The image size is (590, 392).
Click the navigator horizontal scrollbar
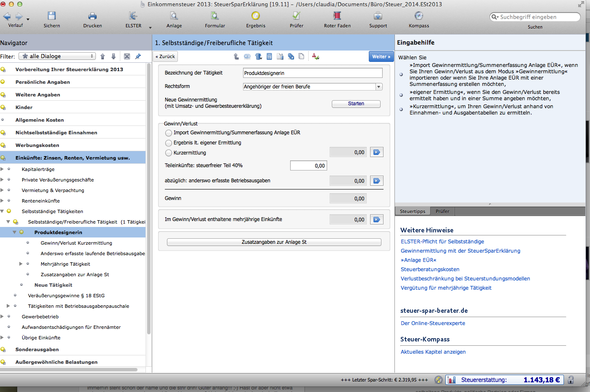(x=68, y=369)
